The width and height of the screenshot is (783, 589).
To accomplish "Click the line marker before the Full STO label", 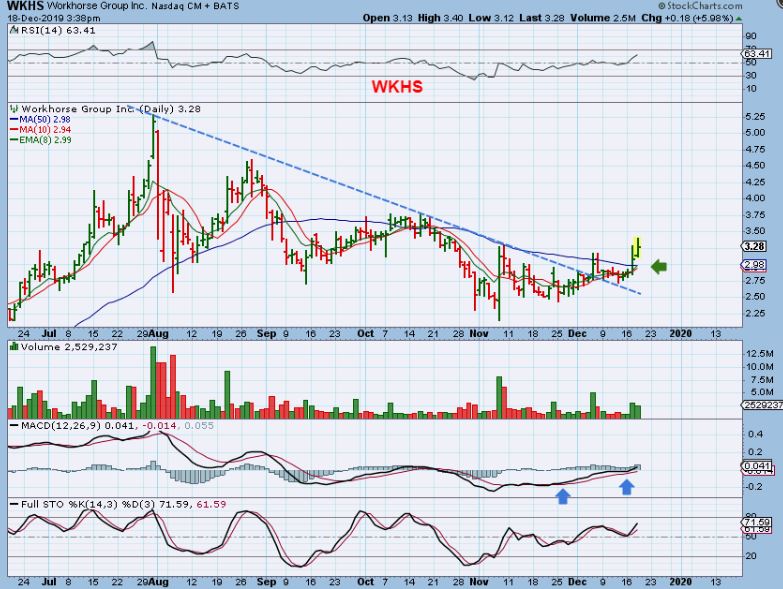I will pos(14,505).
